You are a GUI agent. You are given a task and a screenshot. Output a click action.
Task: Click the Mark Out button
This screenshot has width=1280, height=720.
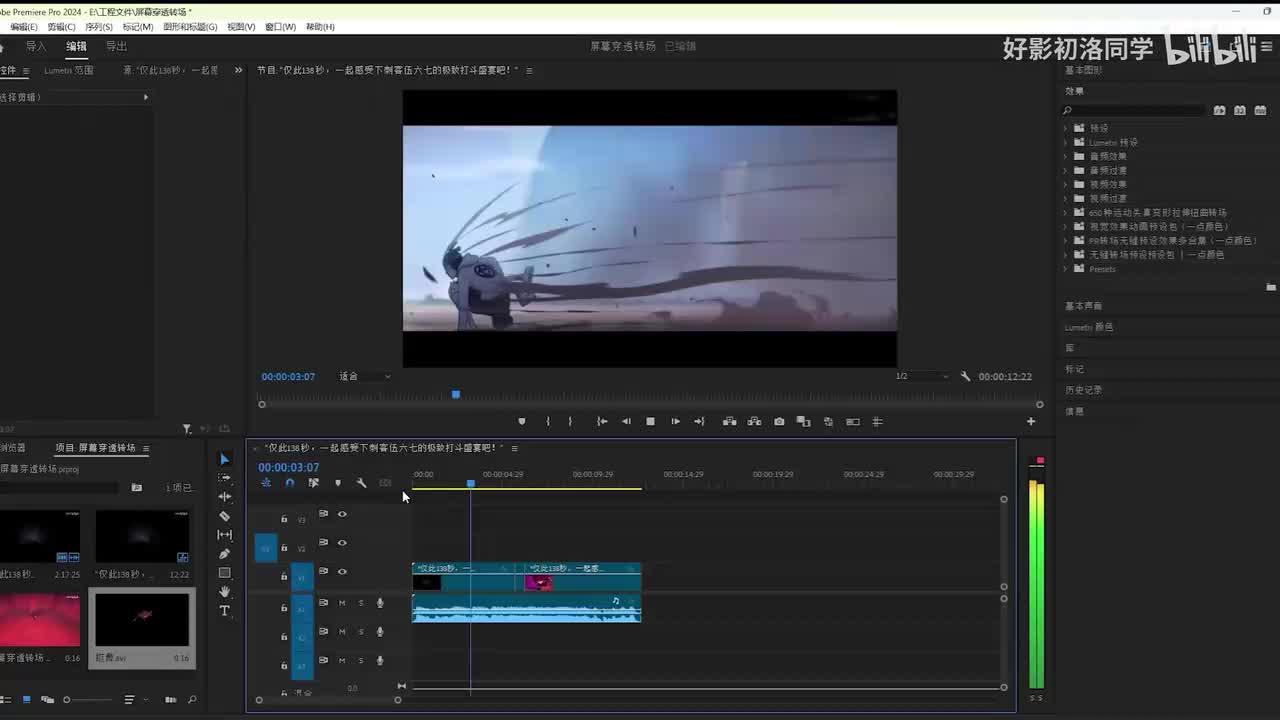pos(570,422)
